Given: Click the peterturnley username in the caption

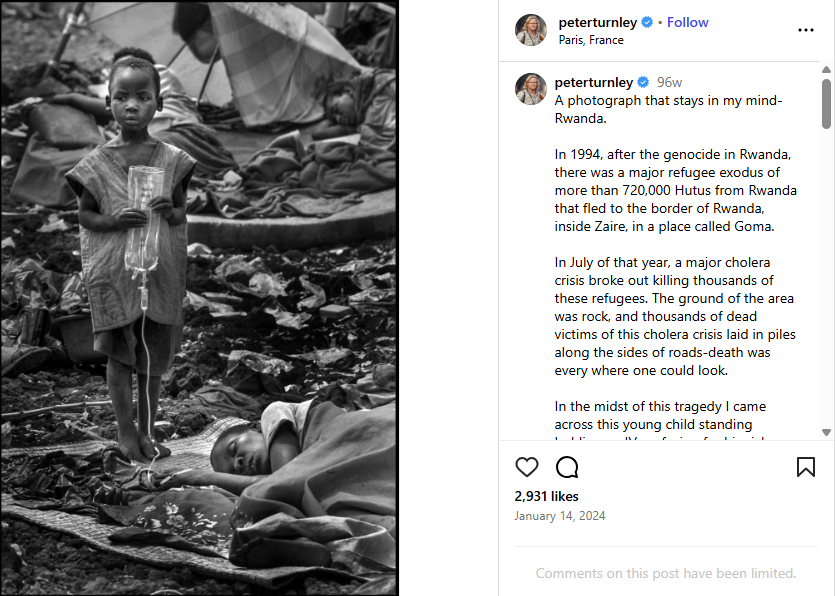Looking at the screenshot, I should click(594, 82).
